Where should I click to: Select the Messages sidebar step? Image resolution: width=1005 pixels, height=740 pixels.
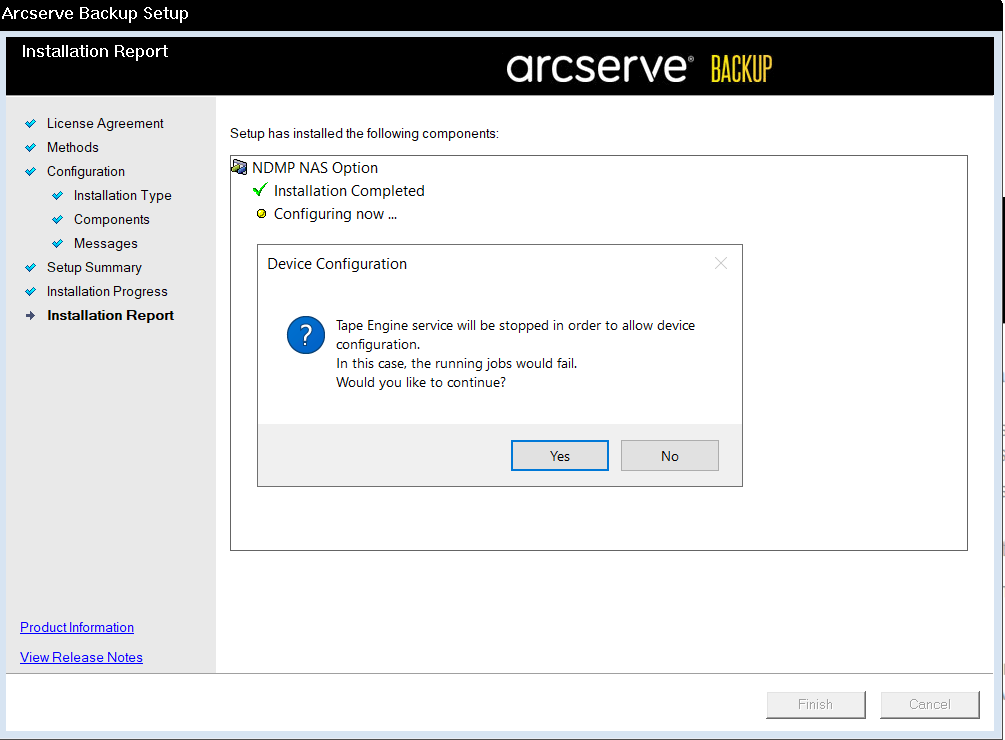tap(105, 243)
